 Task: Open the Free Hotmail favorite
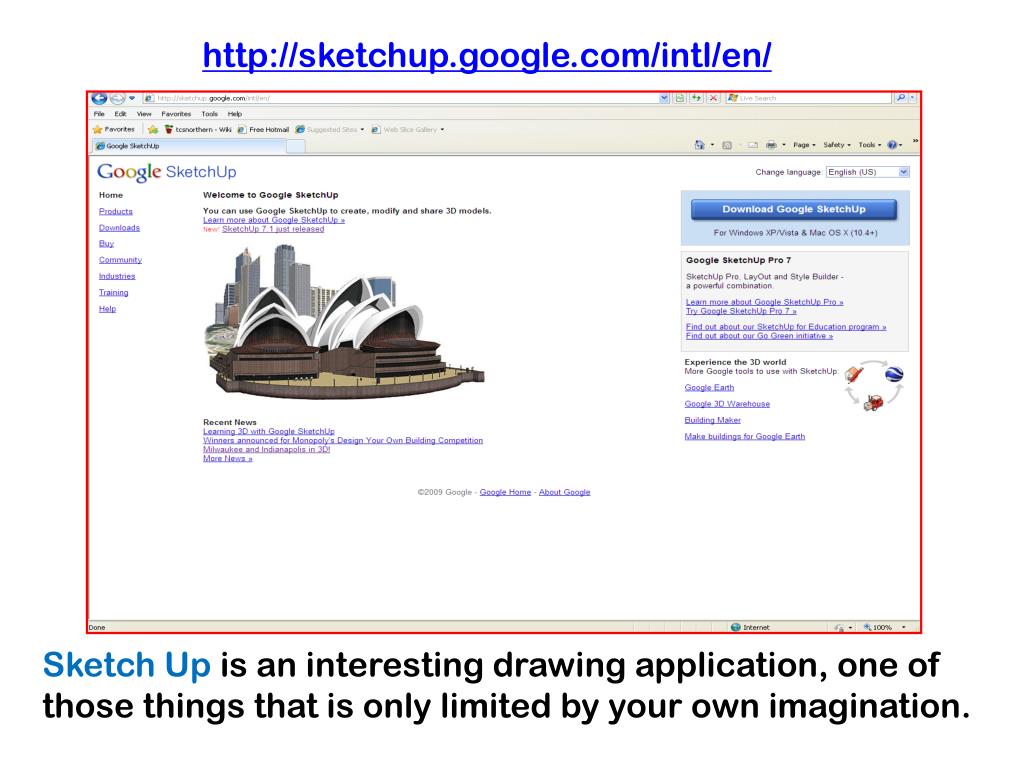263,129
